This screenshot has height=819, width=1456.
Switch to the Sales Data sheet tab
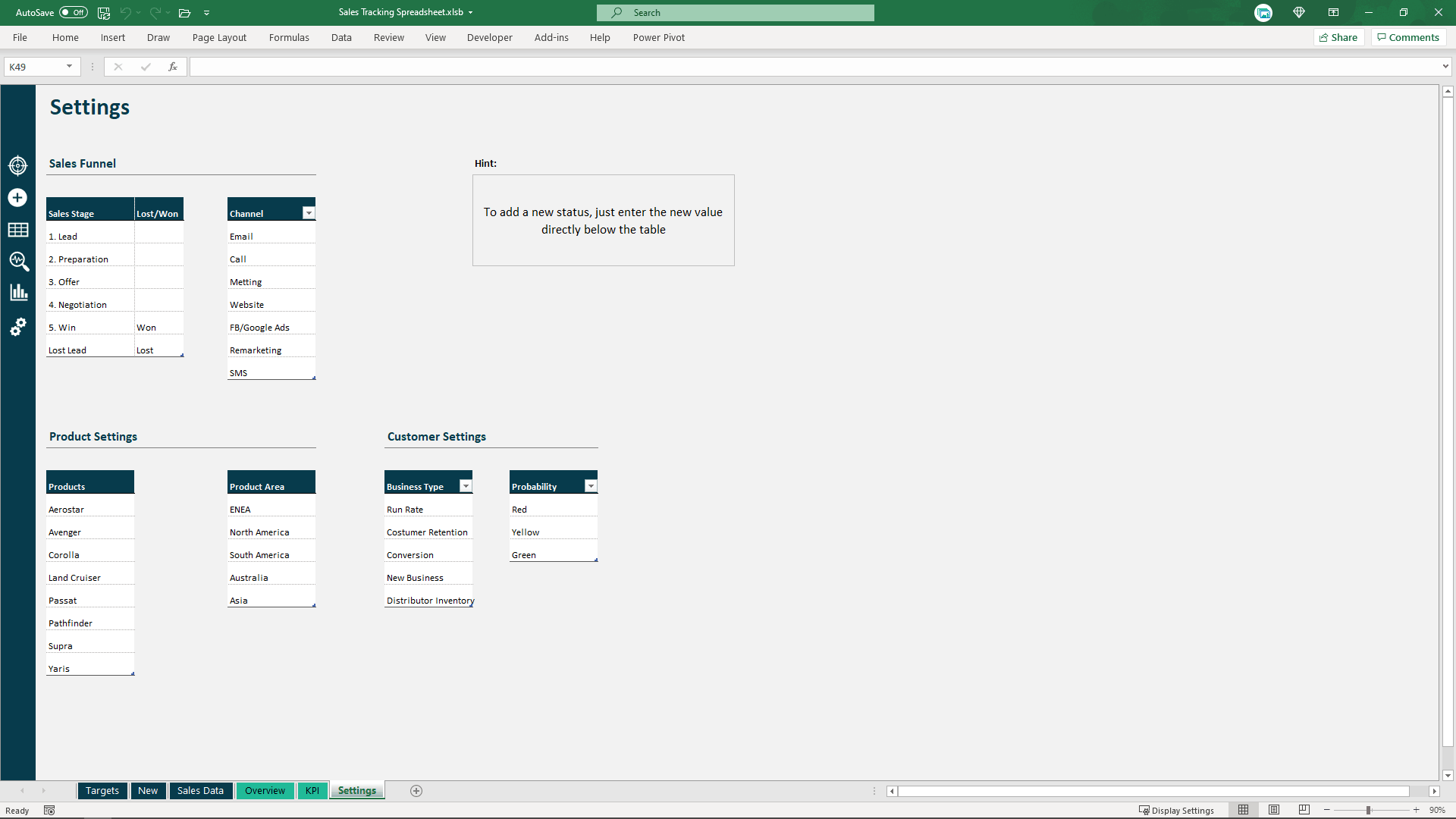(x=200, y=790)
